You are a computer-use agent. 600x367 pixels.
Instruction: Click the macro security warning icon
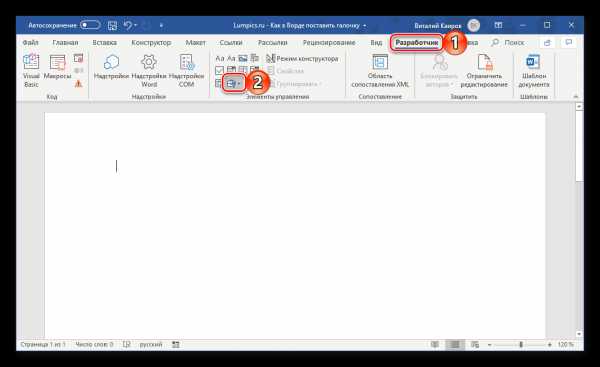78,83
